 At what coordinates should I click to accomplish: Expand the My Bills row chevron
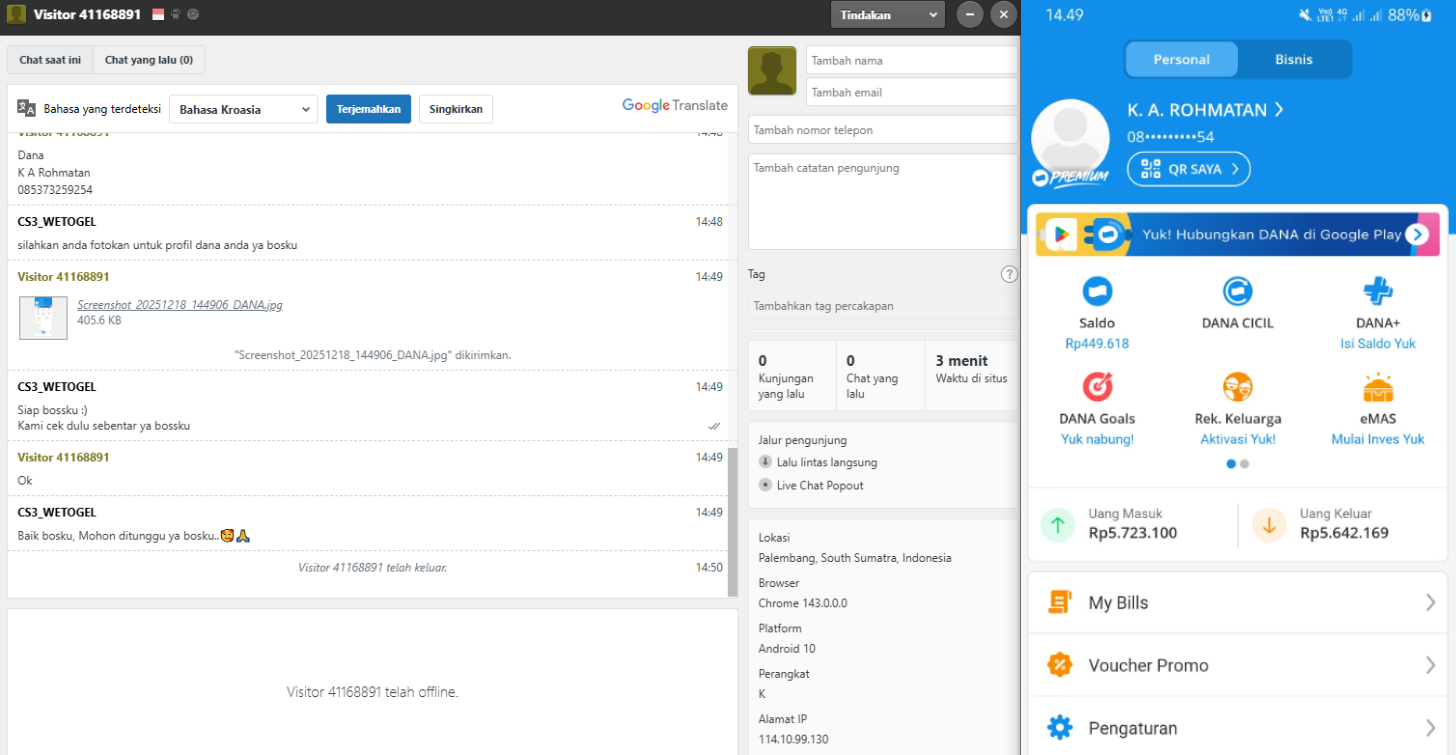point(1430,602)
